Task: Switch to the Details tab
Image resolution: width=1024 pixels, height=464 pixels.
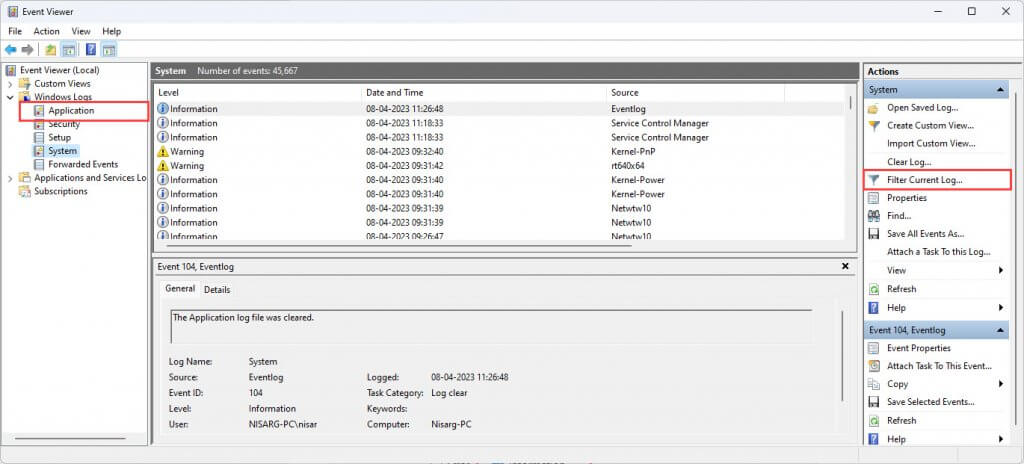Action: [x=217, y=290]
